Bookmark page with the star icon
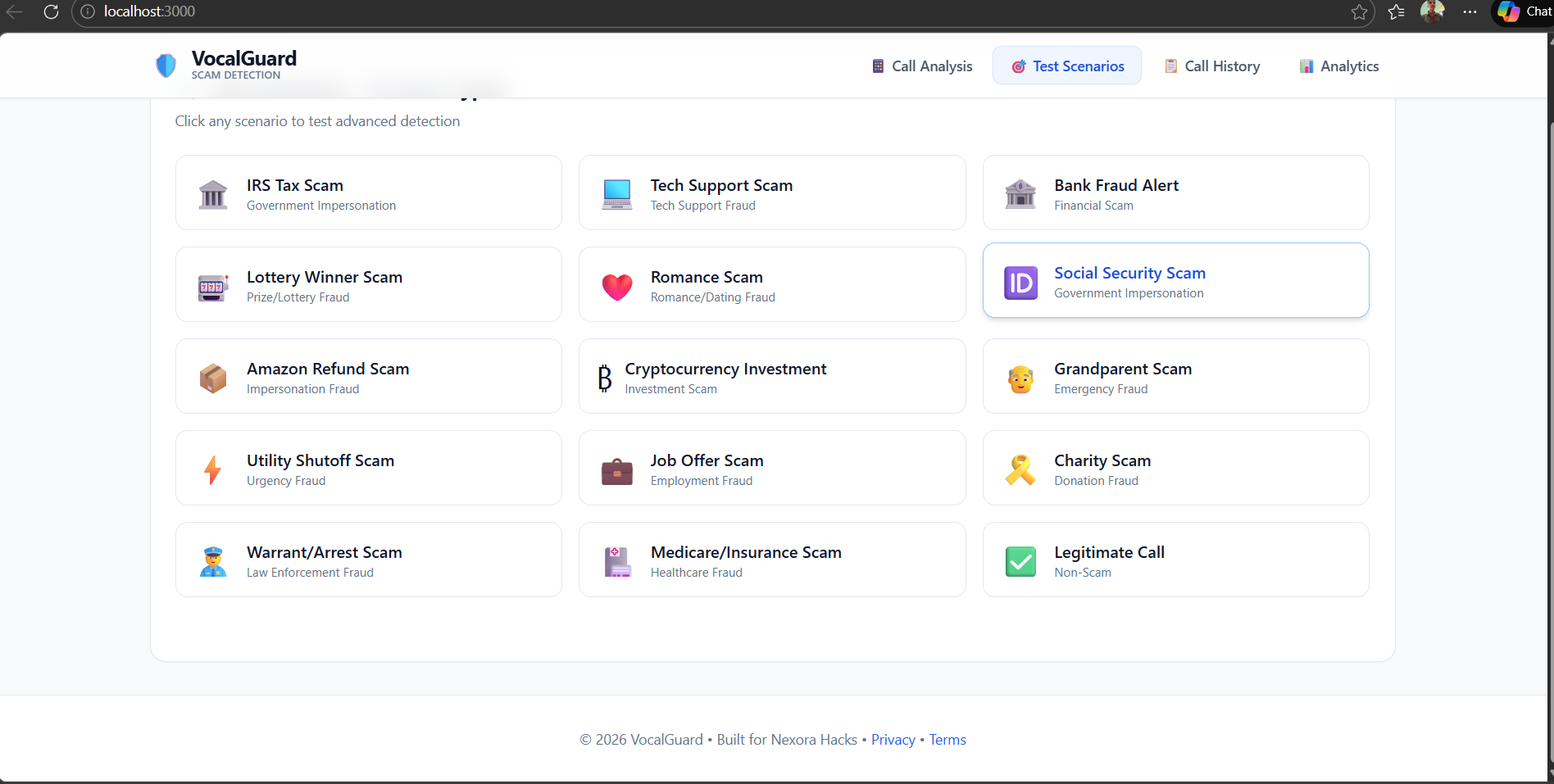1554x784 pixels. (1359, 11)
